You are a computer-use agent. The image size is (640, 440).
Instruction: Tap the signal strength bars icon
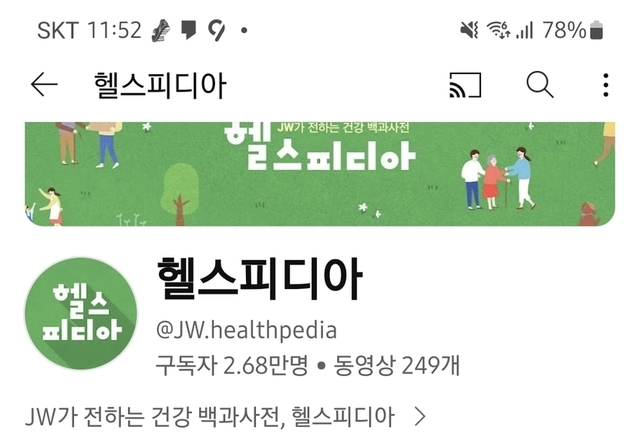(x=524, y=30)
